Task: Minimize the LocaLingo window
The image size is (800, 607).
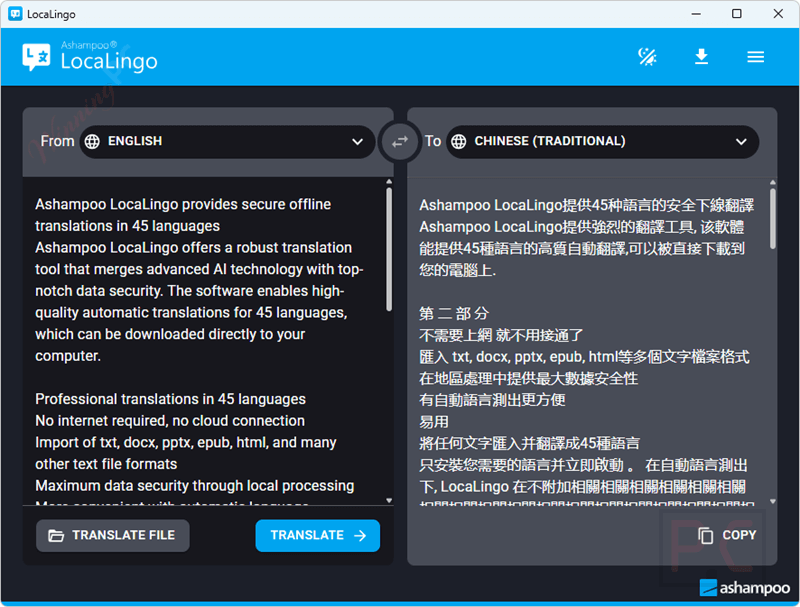Action: click(696, 14)
